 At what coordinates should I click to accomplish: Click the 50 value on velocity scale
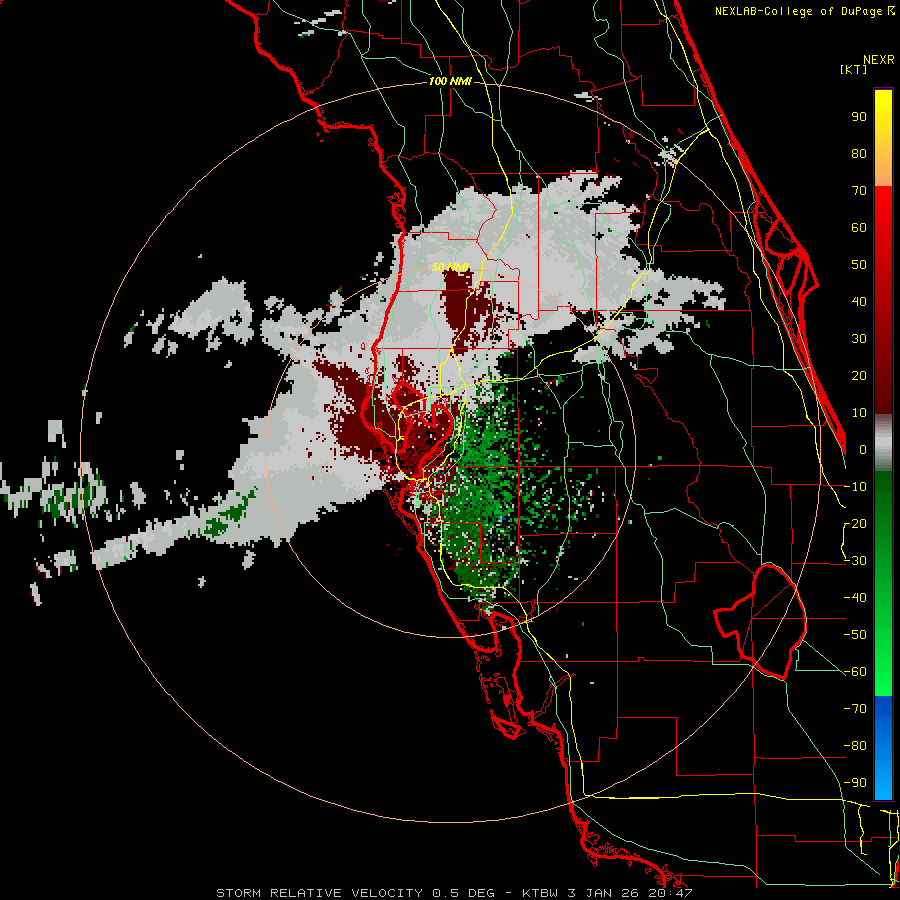tap(859, 265)
